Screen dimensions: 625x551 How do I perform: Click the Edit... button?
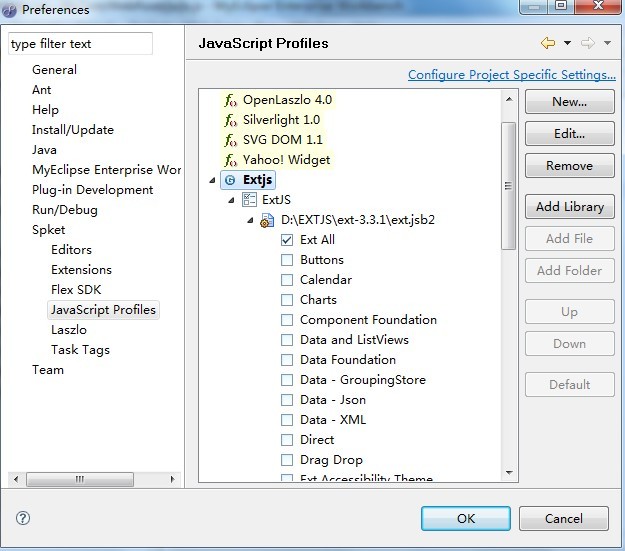click(x=570, y=134)
